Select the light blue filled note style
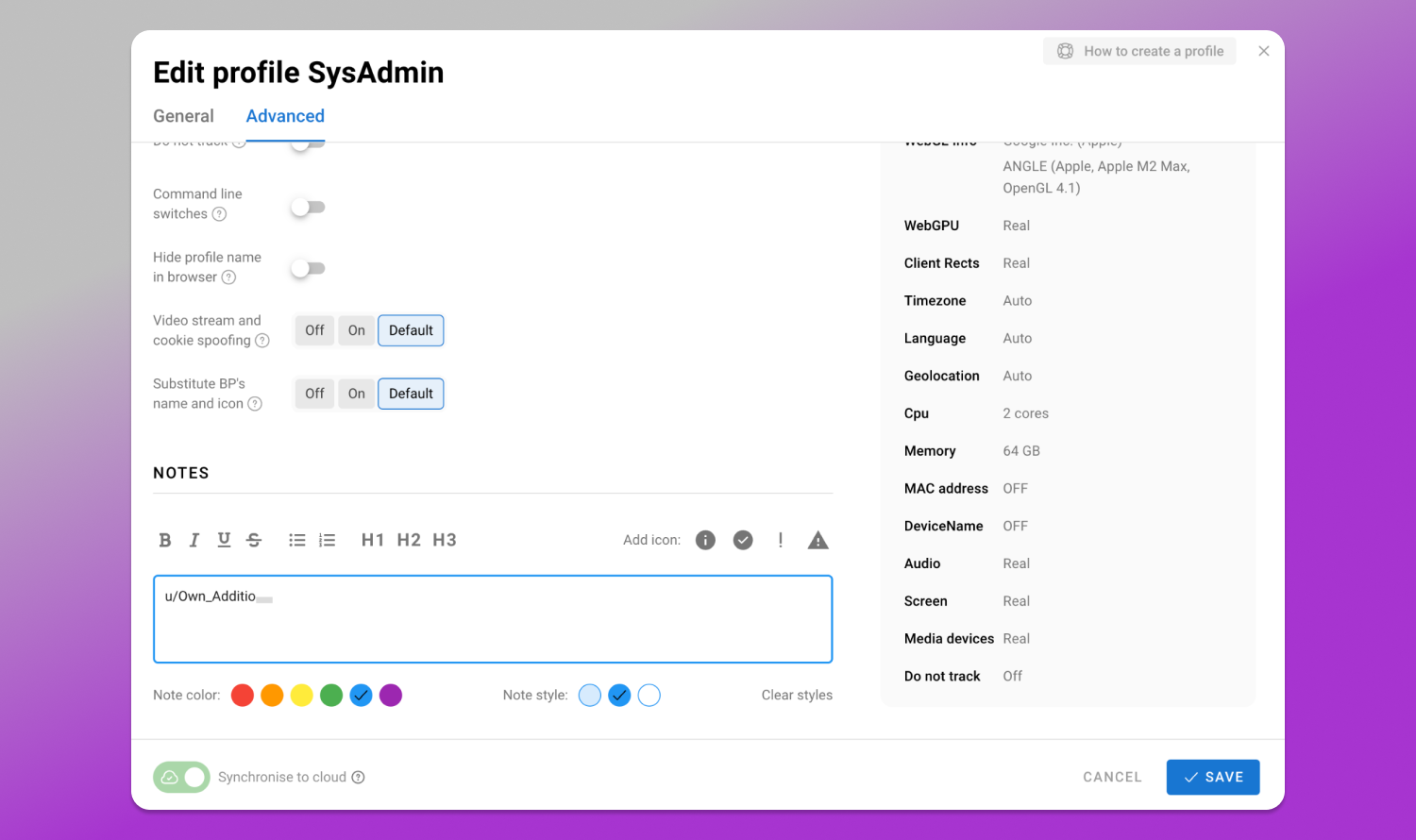This screenshot has height=840, width=1416. pyautogui.click(x=590, y=696)
